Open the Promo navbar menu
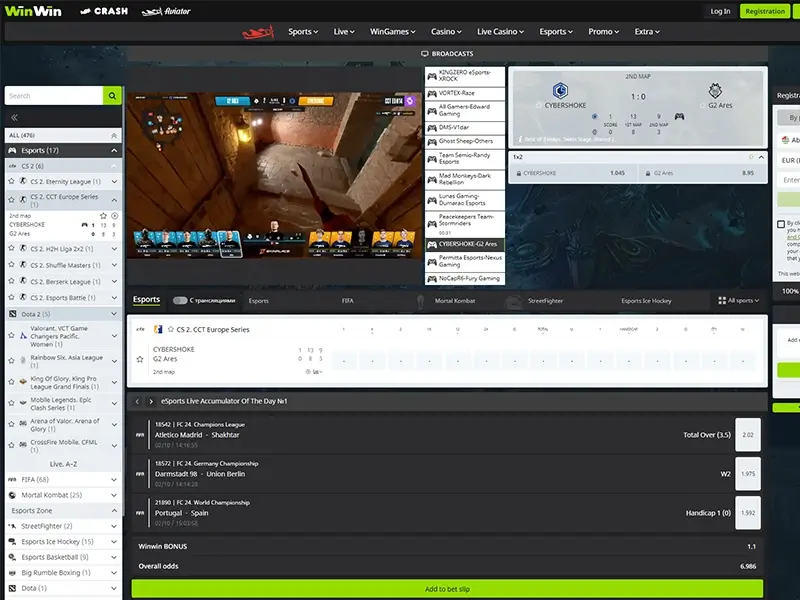Image resolution: width=800 pixels, height=600 pixels. point(604,32)
